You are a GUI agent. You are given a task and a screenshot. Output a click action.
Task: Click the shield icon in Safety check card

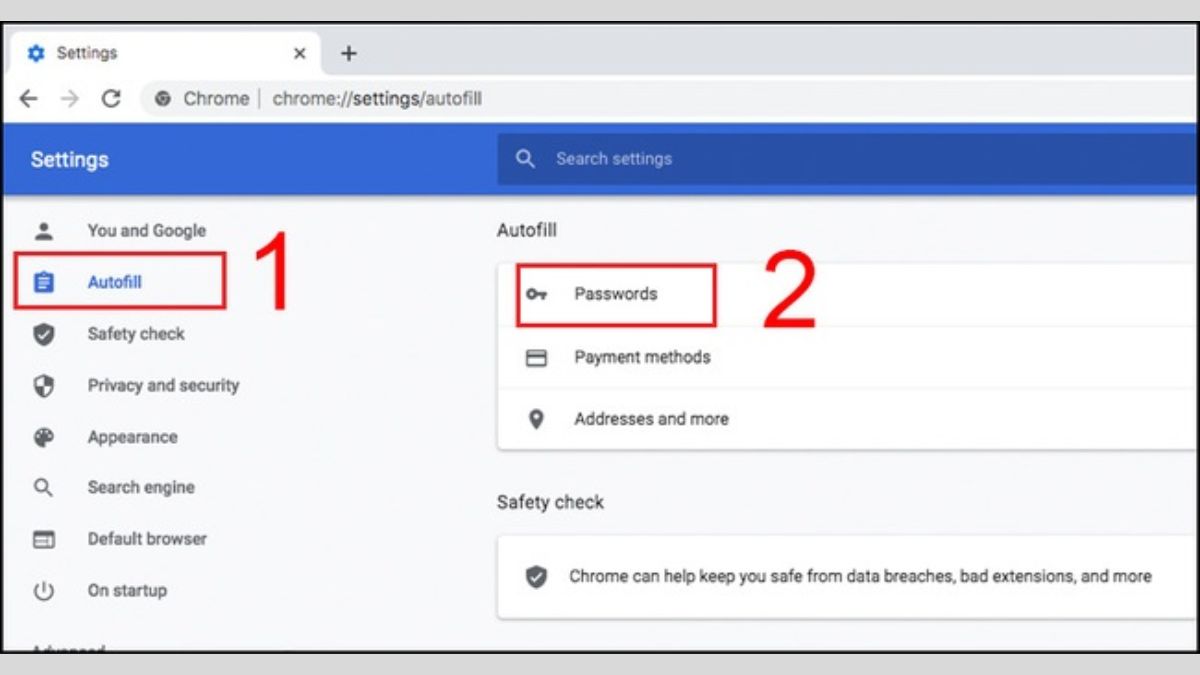537,577
